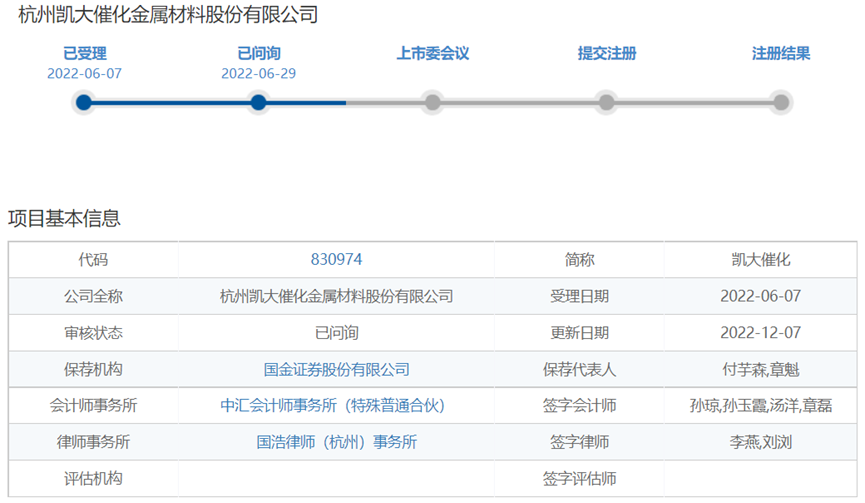Click the 评估机构 label cell
This screenshot has width=865, height=503.
tap(93, 478)
